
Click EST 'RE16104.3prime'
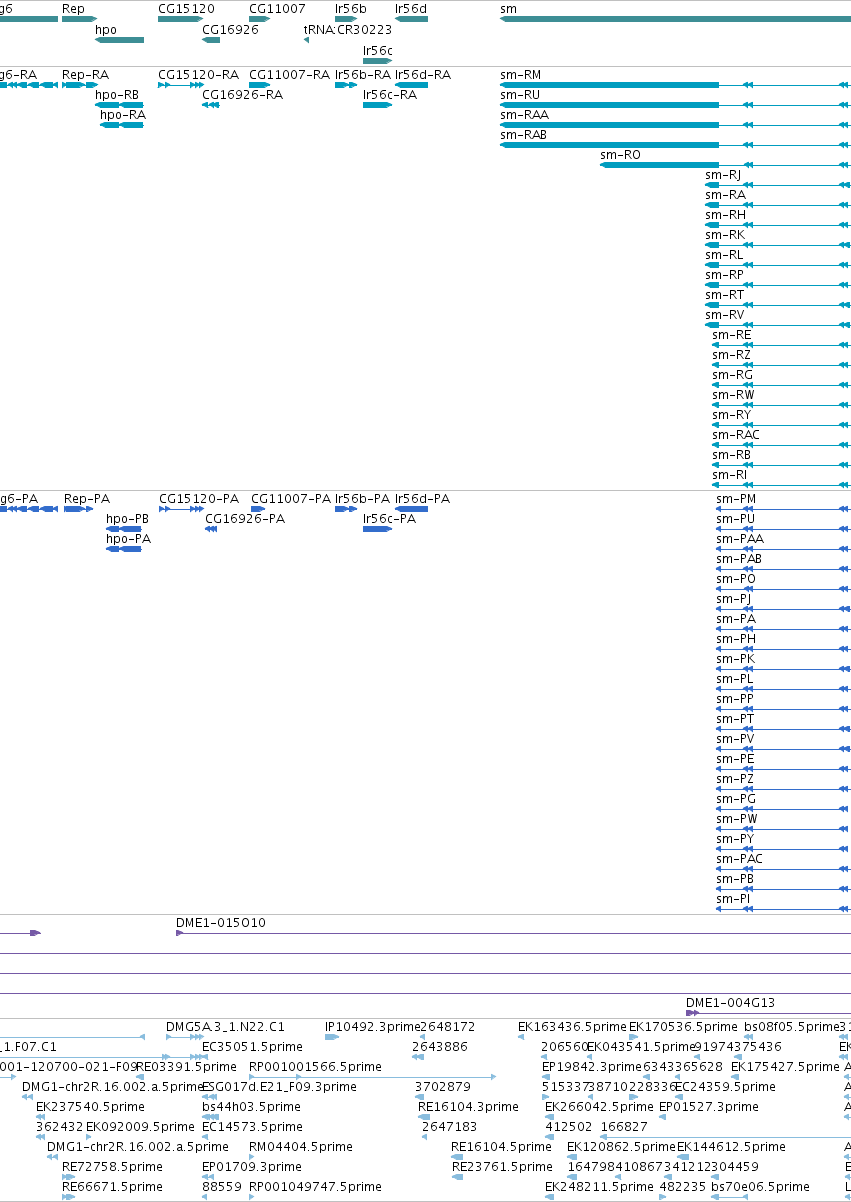[x=468, y=1107]
